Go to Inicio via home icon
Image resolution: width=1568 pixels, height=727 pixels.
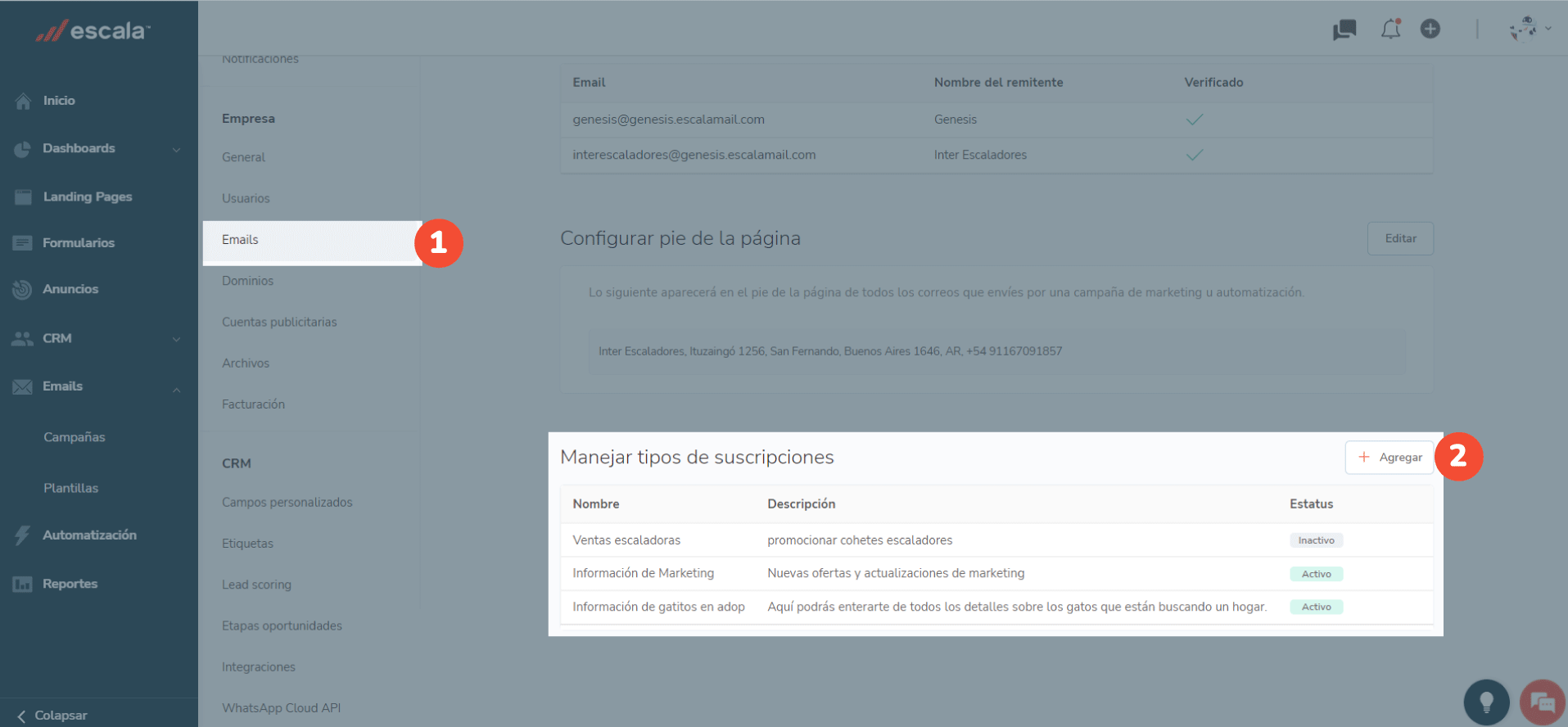coord(23,101)
